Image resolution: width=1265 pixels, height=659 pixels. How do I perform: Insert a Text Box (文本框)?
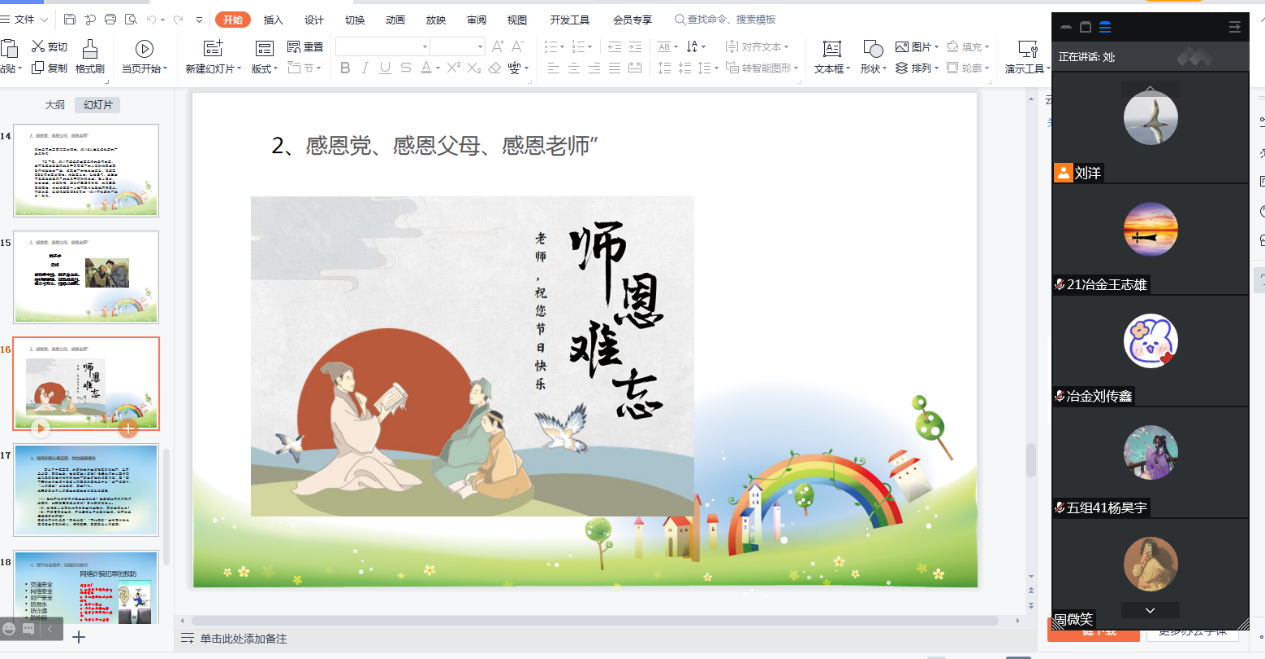click(831, 57)
